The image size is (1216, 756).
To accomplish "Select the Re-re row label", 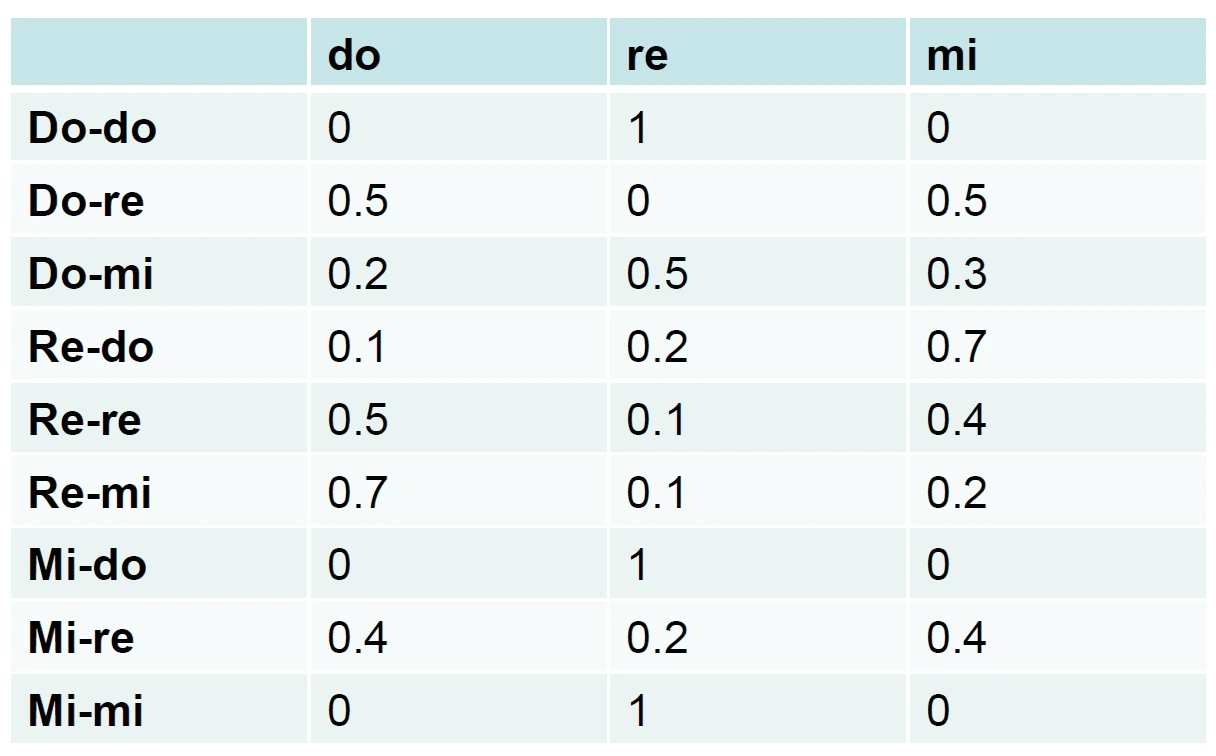I will [x=85, y=420].
